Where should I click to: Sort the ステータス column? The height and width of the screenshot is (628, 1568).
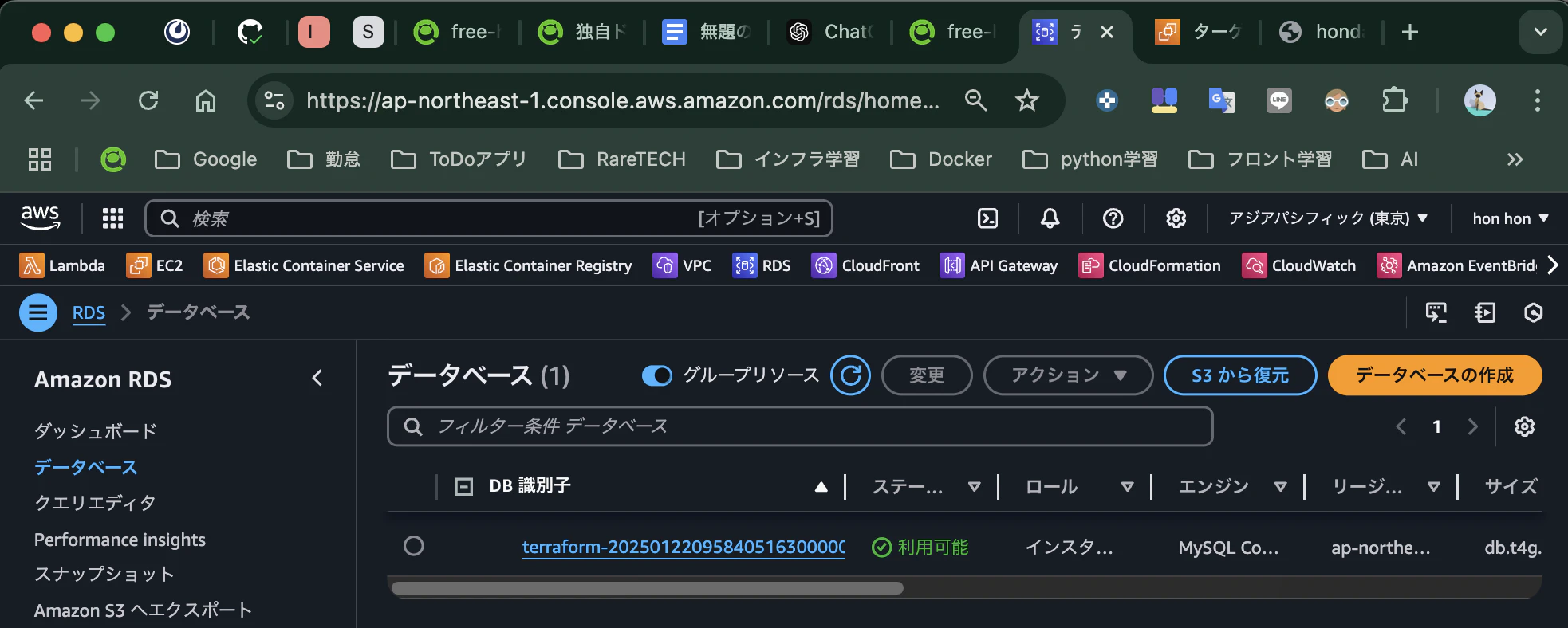click(974, 487)
